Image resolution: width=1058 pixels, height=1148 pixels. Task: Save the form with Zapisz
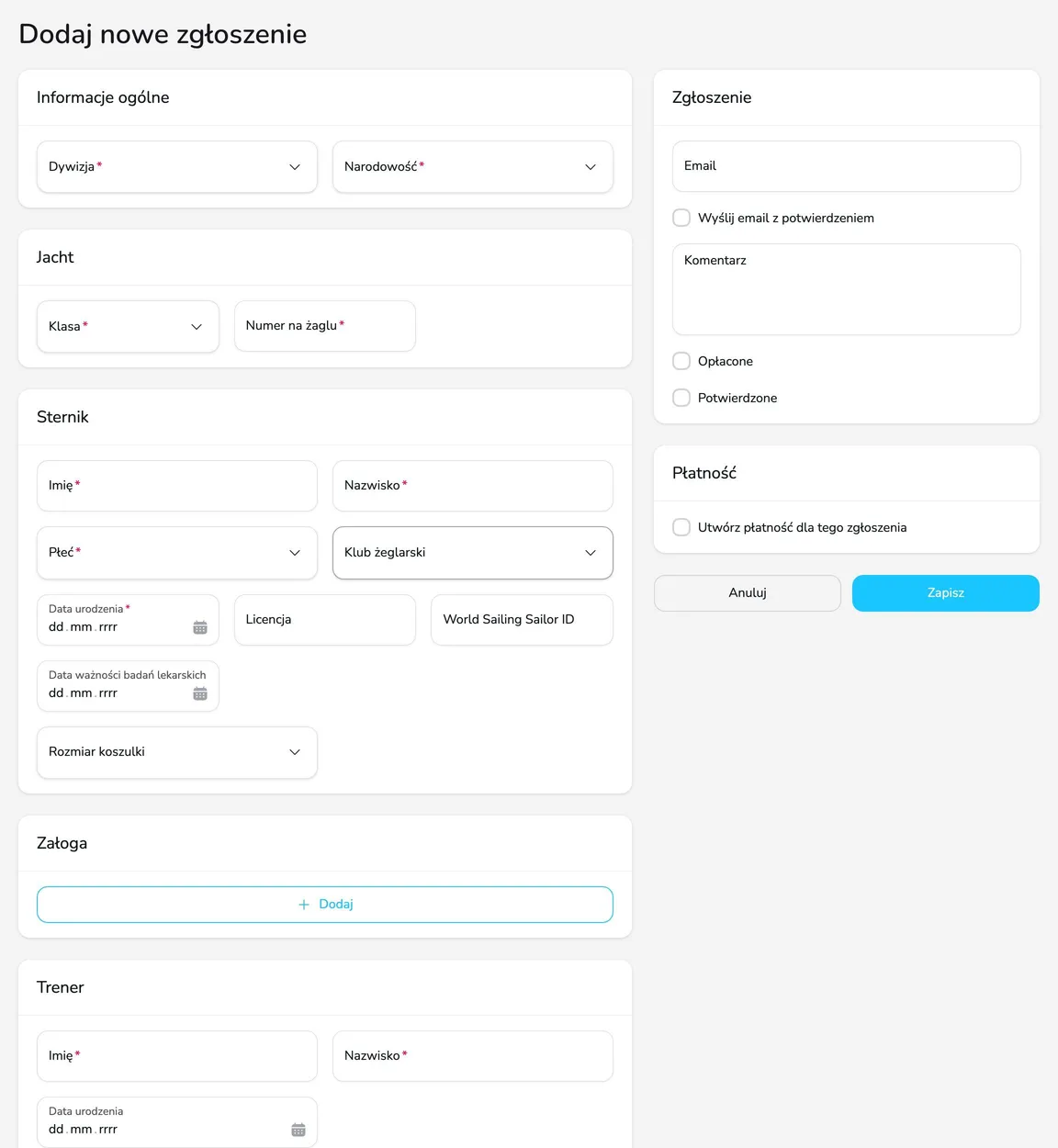pyautogui.click(x=946, y=593)
